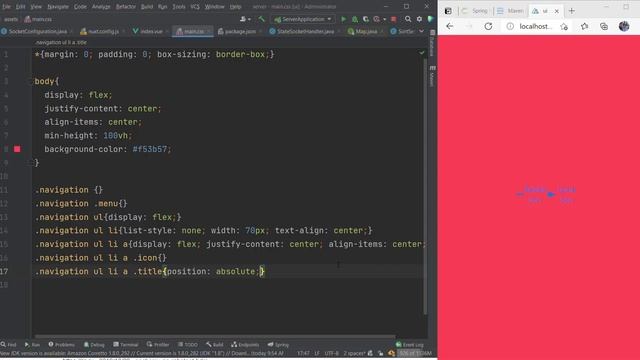The width and height of the screenshot is (640, 360).
Task: Open the Spring tool window
Action: click(278, 344)
